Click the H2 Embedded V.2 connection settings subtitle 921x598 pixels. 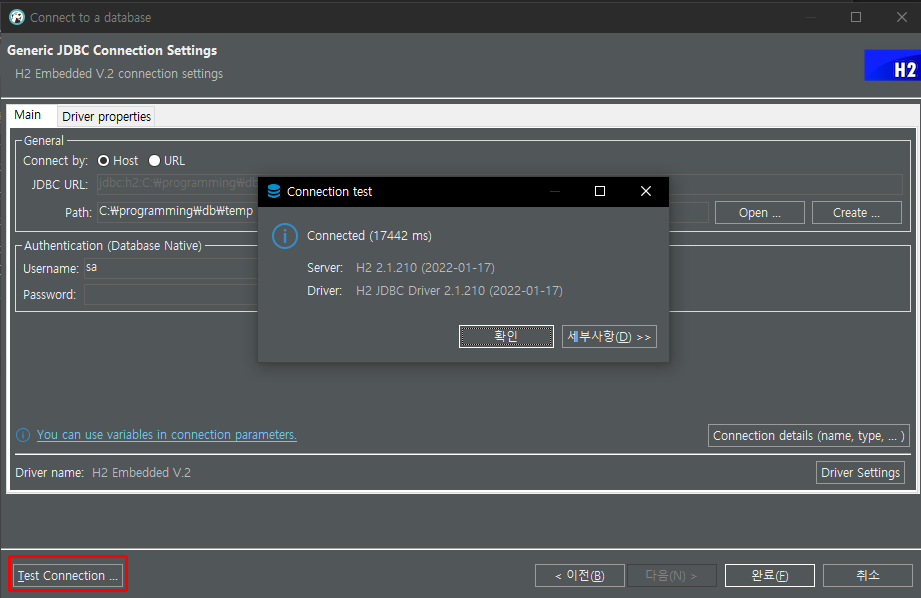(119, 74)
